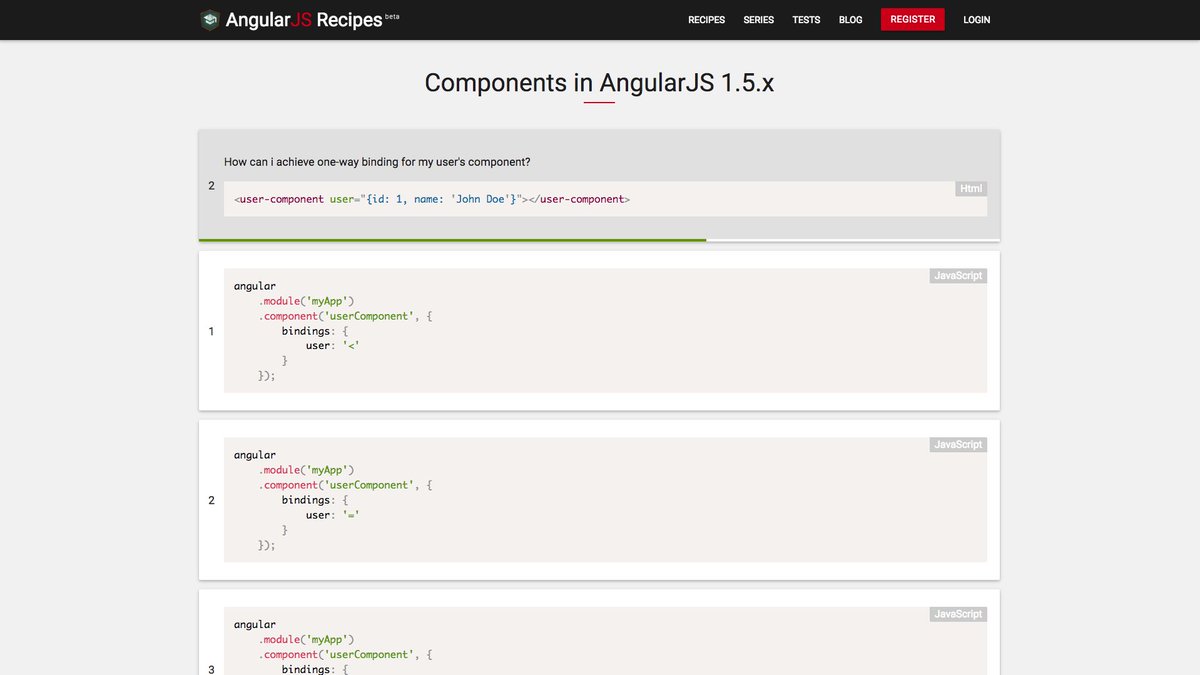Click JavaScript badge on answer 3
Viewport: 1200px width, 675px height.
coord(958,614)
